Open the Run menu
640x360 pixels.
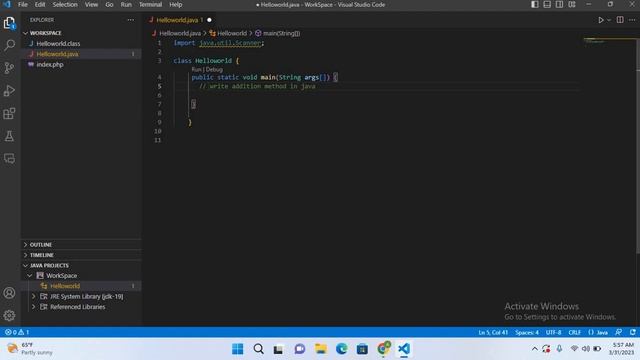(x=126, y=4)
